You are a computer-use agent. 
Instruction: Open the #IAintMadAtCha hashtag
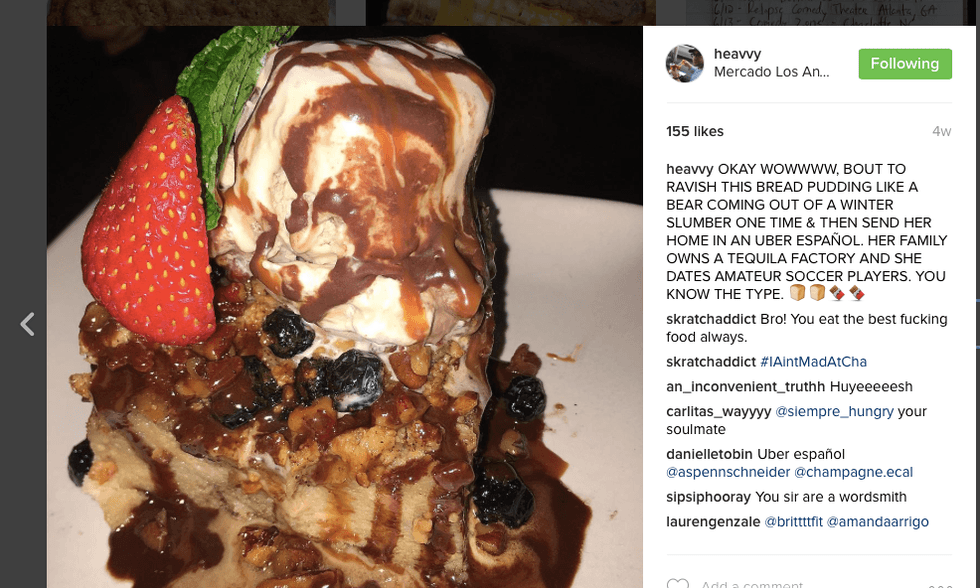click(x=813, y=362)
